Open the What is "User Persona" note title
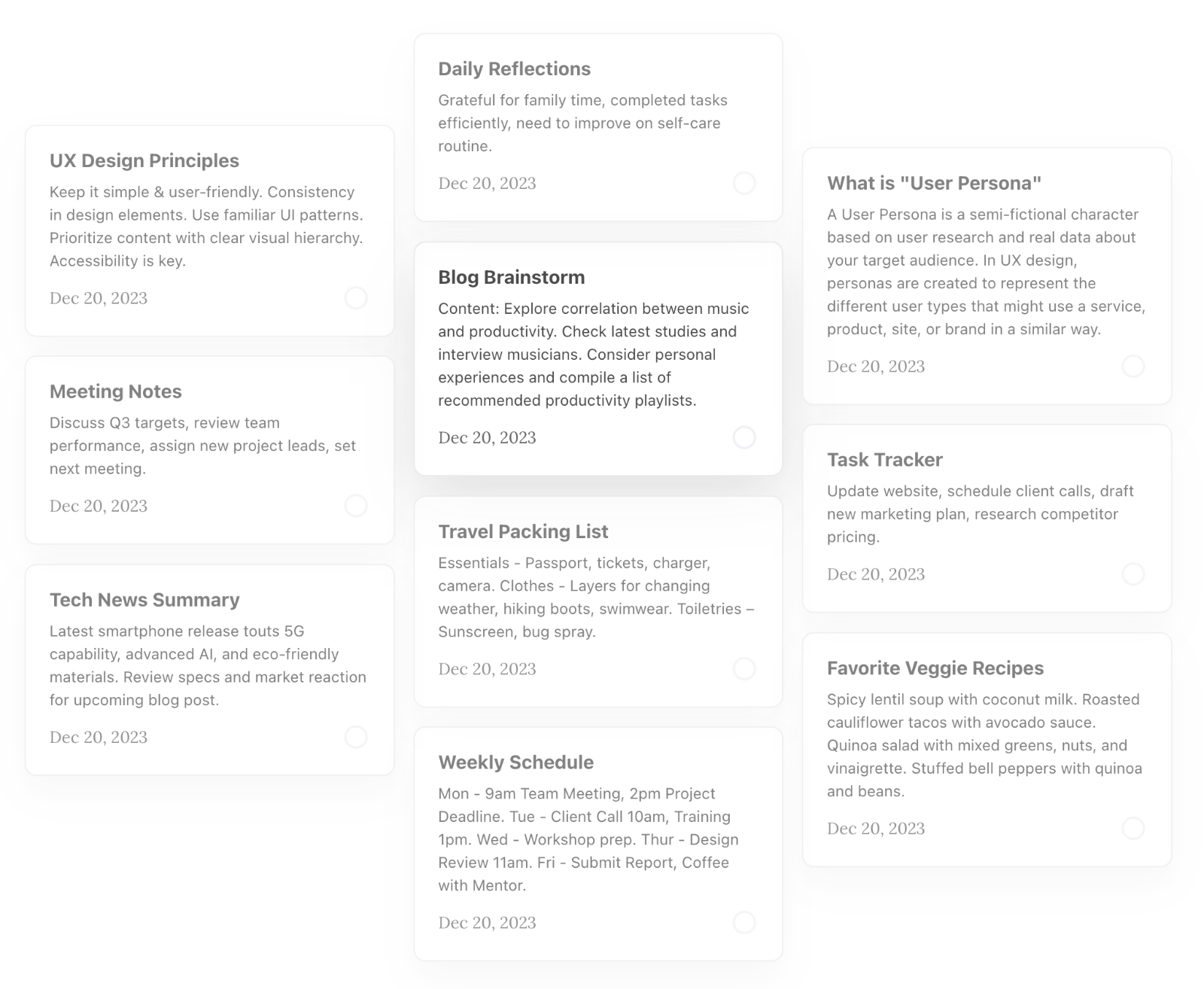Image resolution: width=1204 pixels, height=989 pixels. (935, 184)
